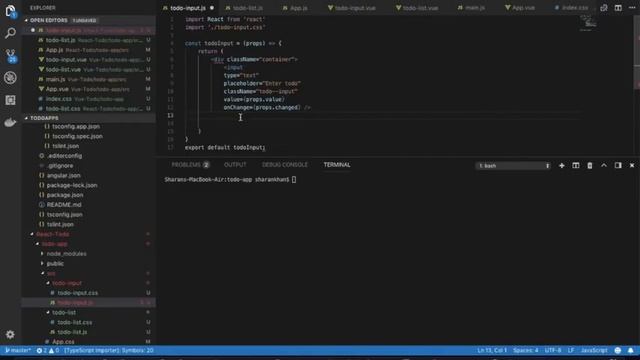Open the terminal shell selector '1: bash'
Image resolution: width=640 pixels, height=360 pixels.
coord(513,166)
